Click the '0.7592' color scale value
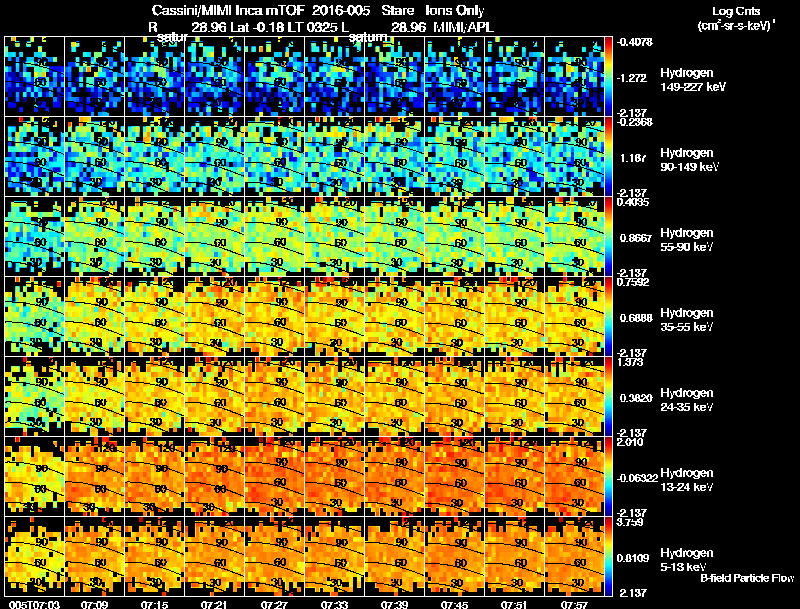This screenshot has height=609, width=800. pyautogui.click(x=633, y=282)
